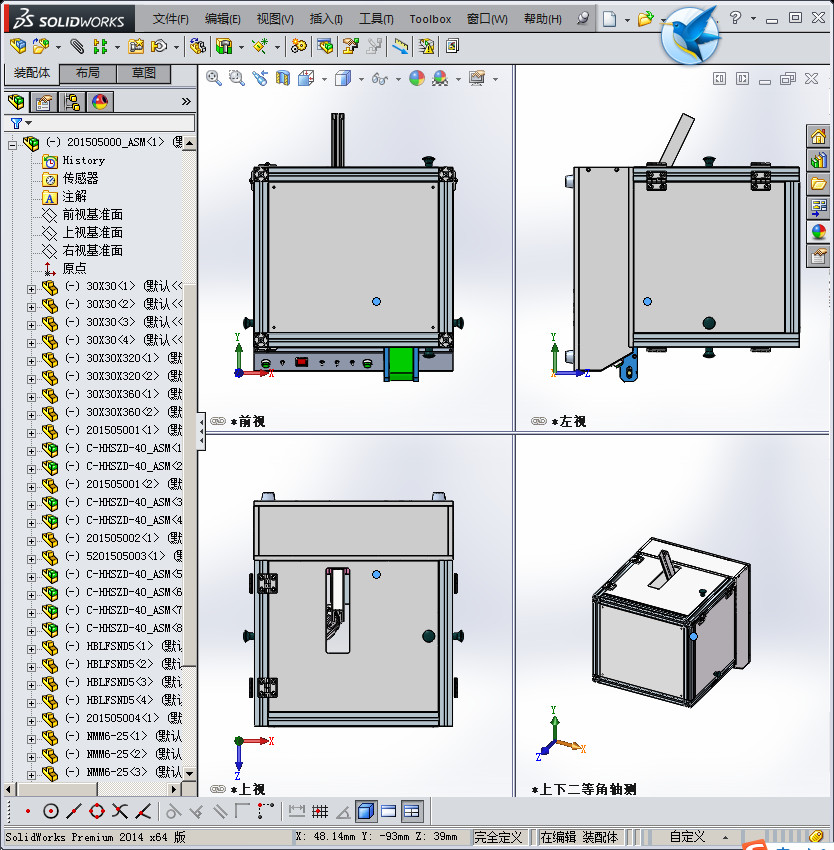Open the Hide/Show Items dropdown arrow
The image size is (834, 850).
(398, 79)
